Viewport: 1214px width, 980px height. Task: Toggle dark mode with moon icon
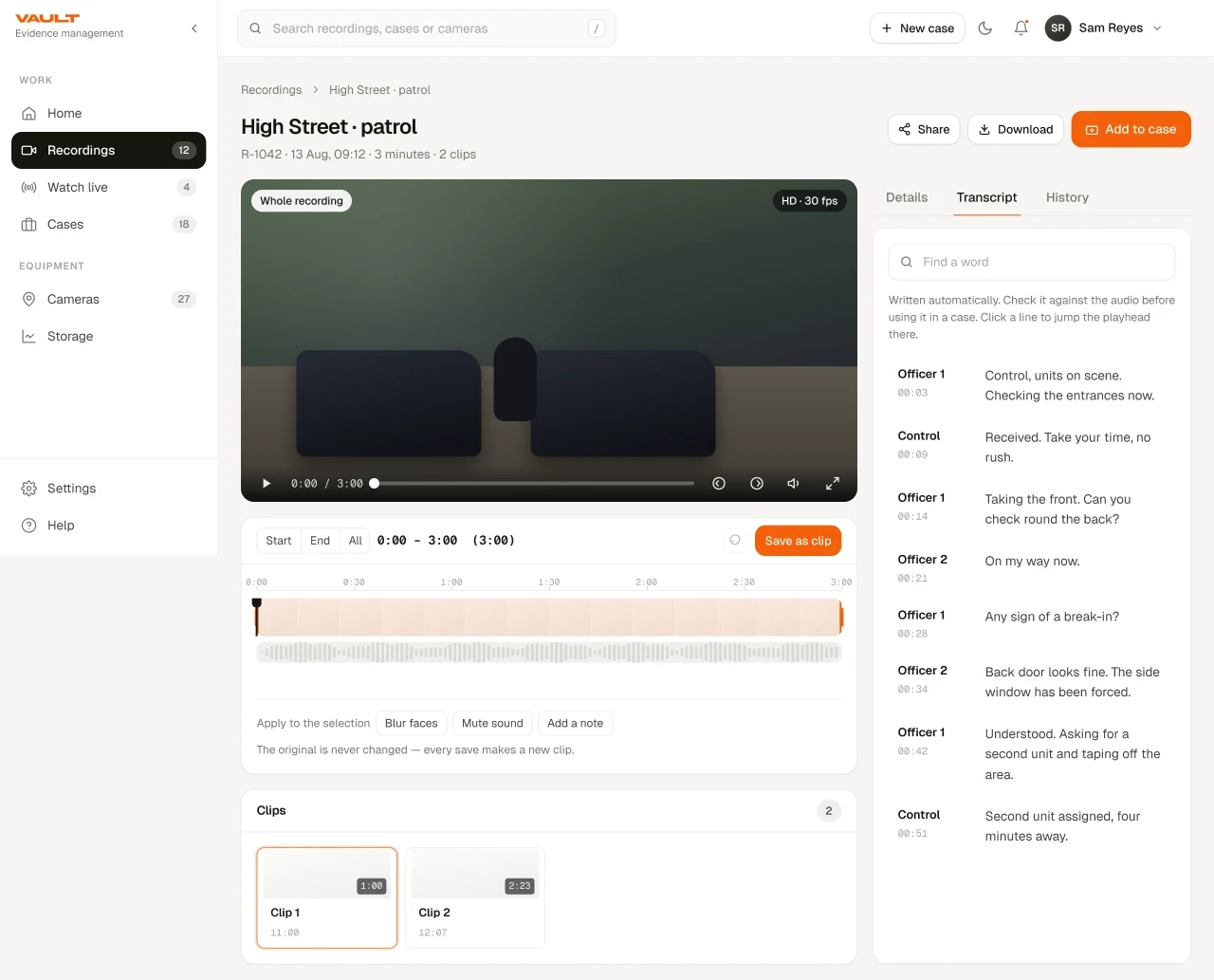(985, 28)
